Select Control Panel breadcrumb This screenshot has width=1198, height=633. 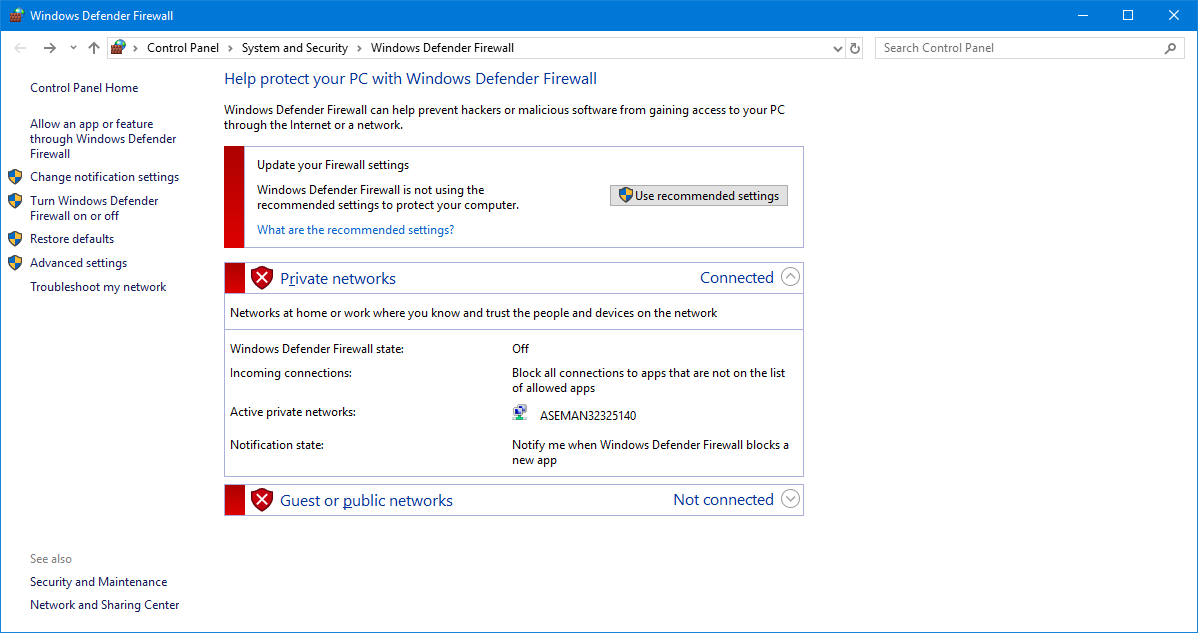183,48
